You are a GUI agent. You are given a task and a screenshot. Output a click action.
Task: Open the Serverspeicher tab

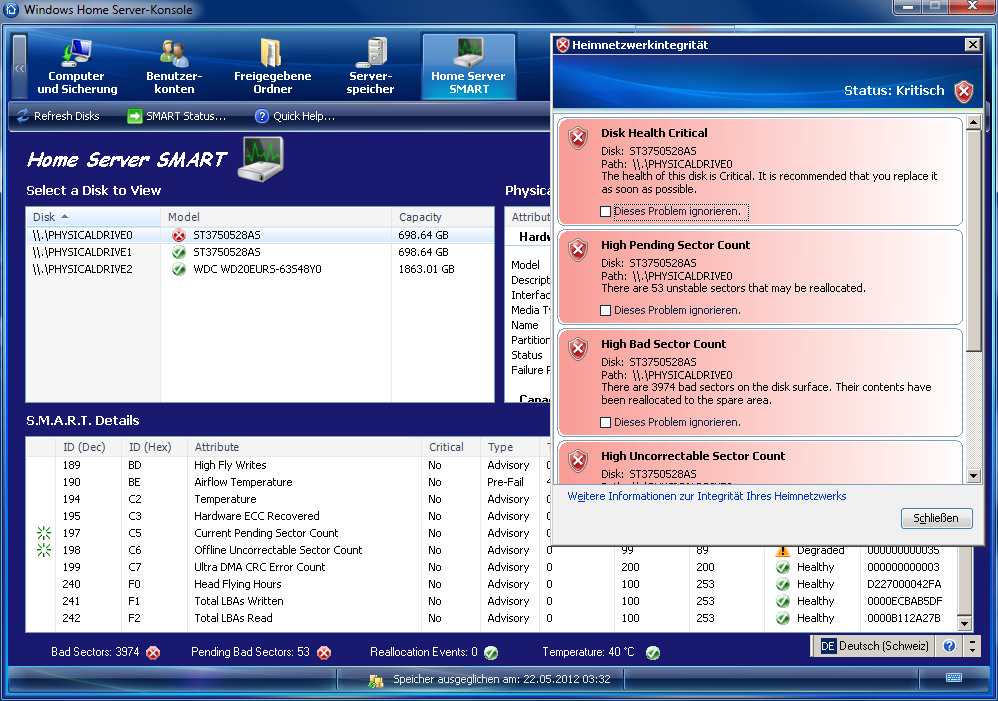tap(370, 66)
